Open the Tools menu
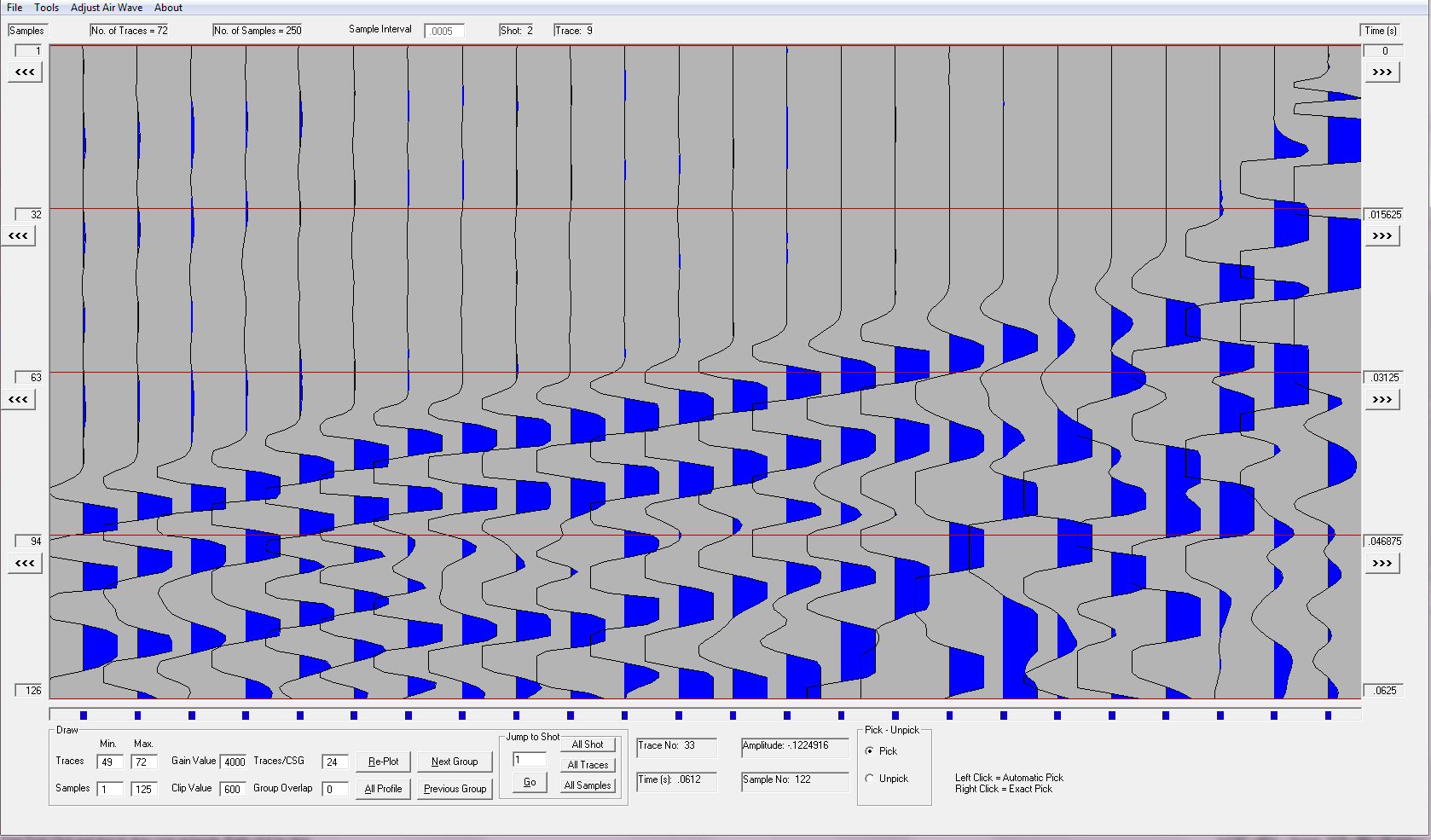Viewport: 1431px width, 840px height. [47, 8]
